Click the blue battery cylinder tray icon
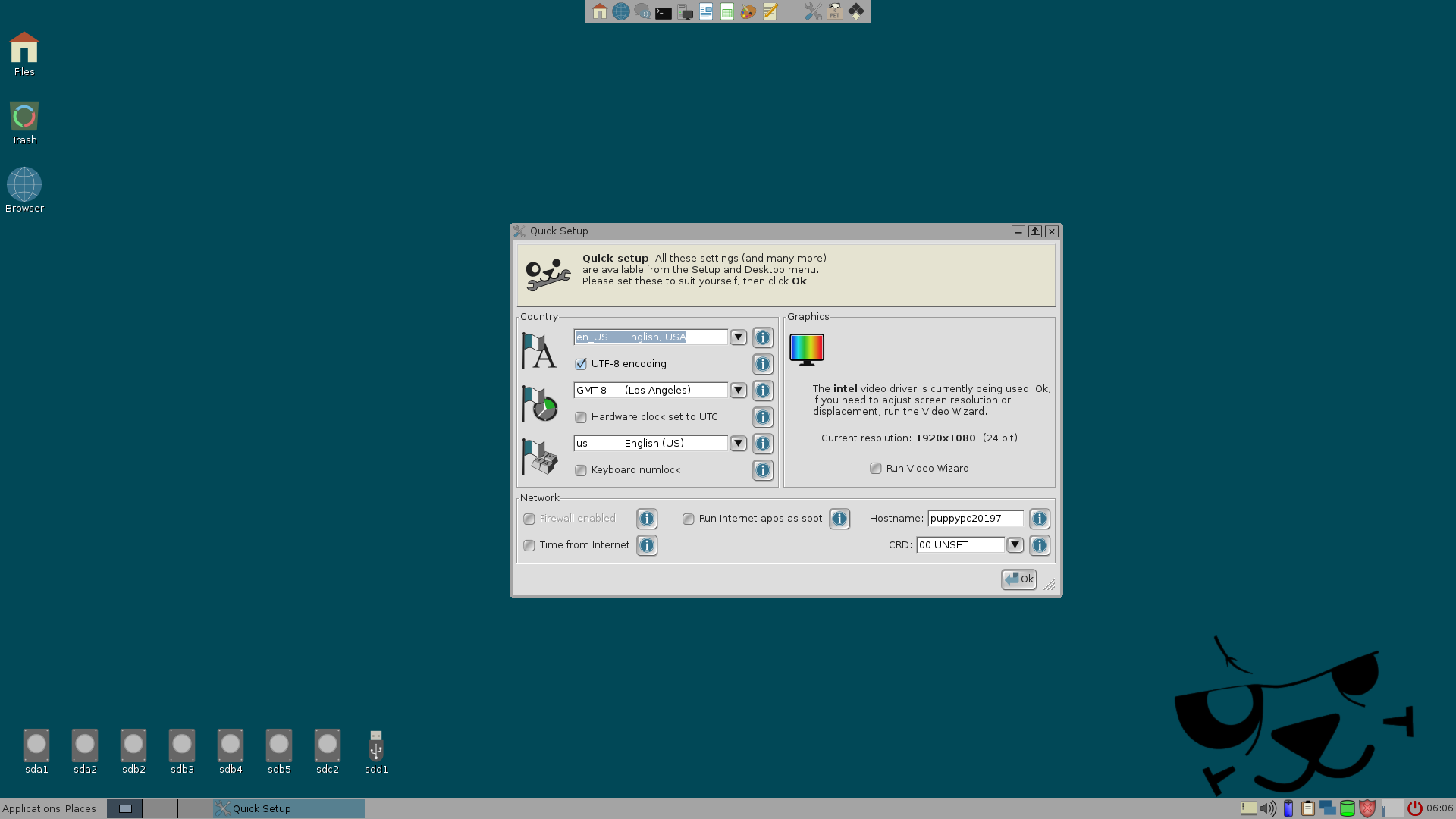Viewport: 1456px width, 819px height. pyautogui.click(x=1288, y=808)
